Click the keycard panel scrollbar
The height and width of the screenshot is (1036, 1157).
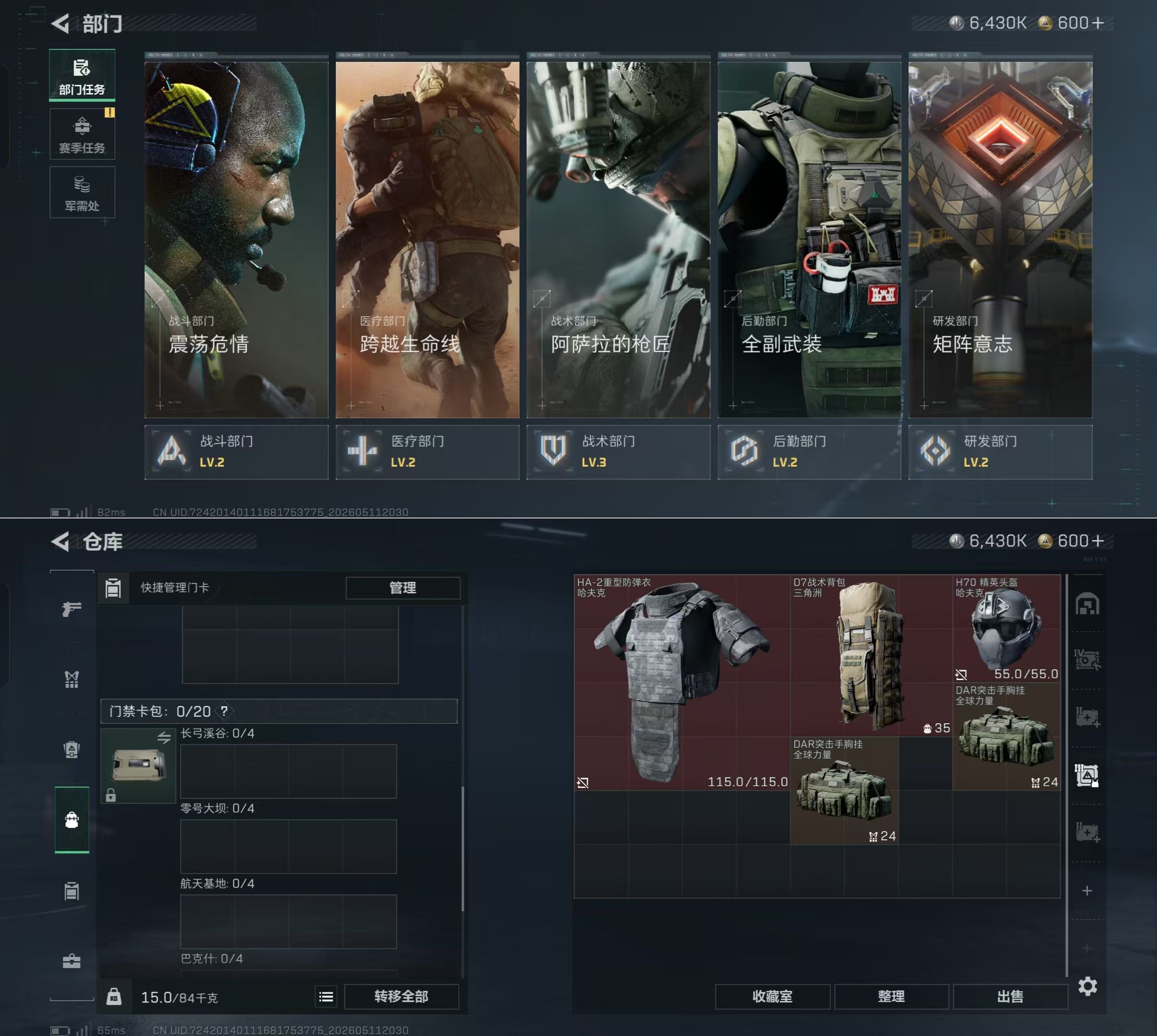(463, 848)
